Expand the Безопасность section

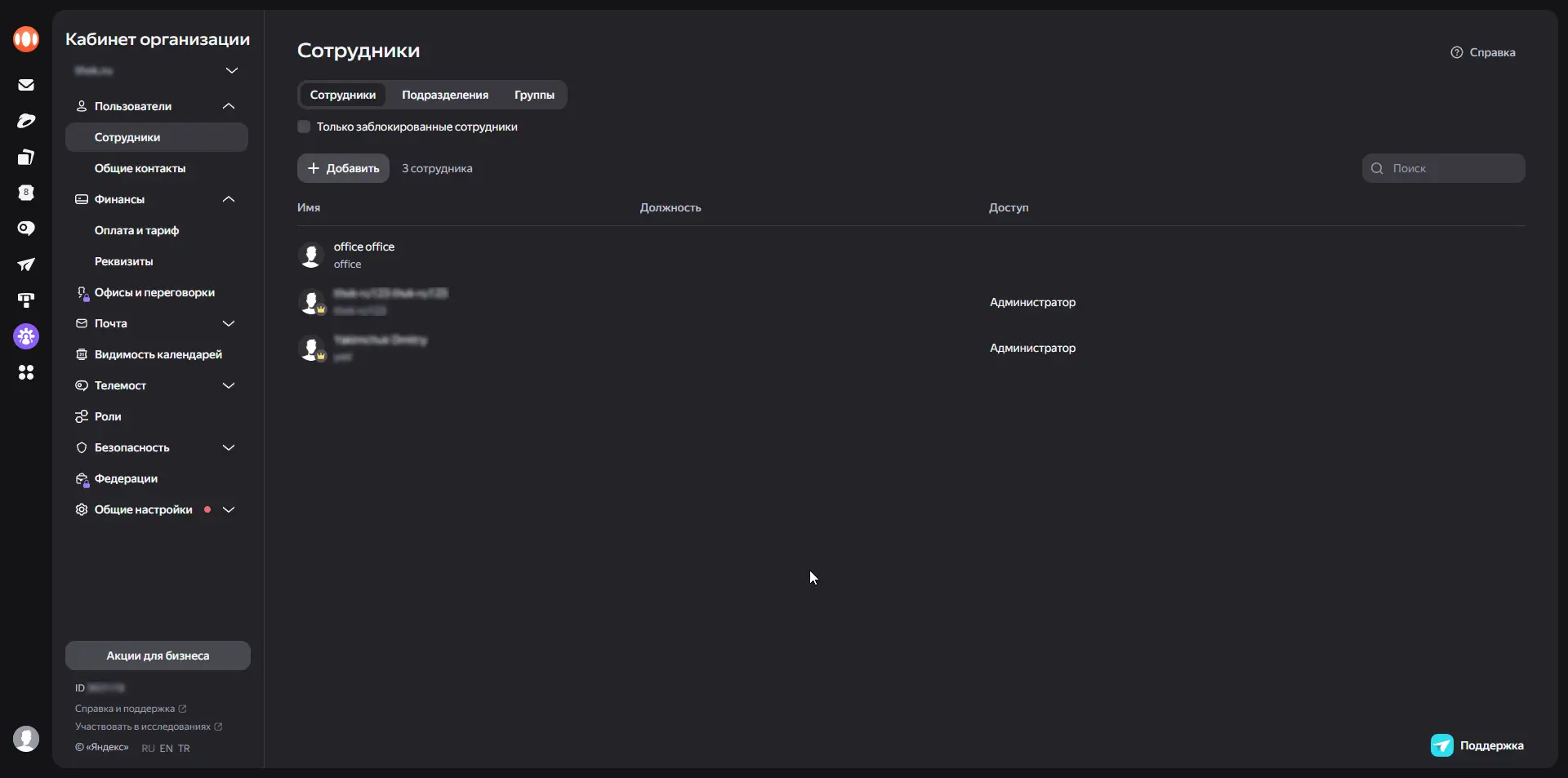tap(229, 447)
